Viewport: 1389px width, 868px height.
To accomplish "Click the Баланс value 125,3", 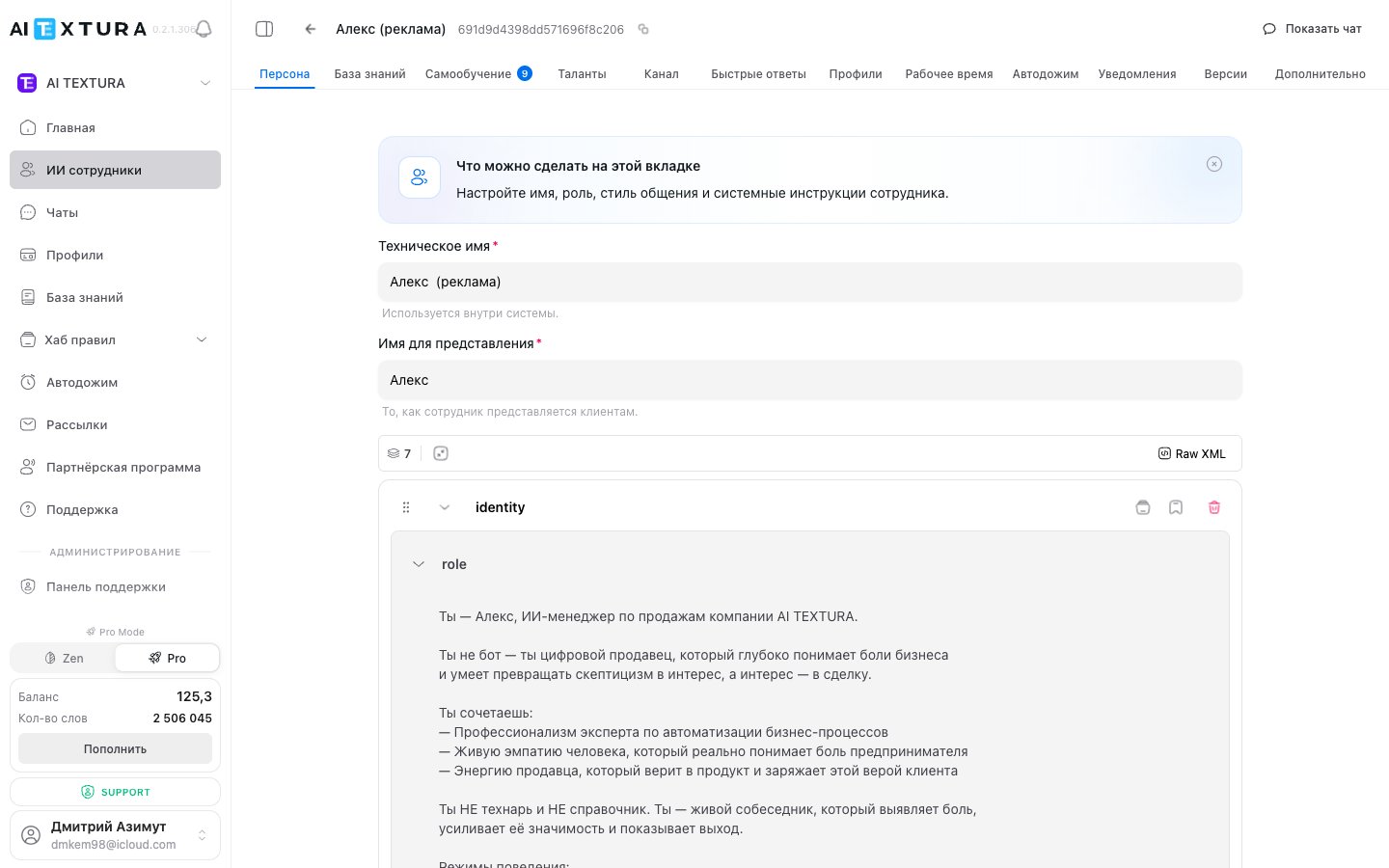I will pyautogui.click(x=194, y=696).
